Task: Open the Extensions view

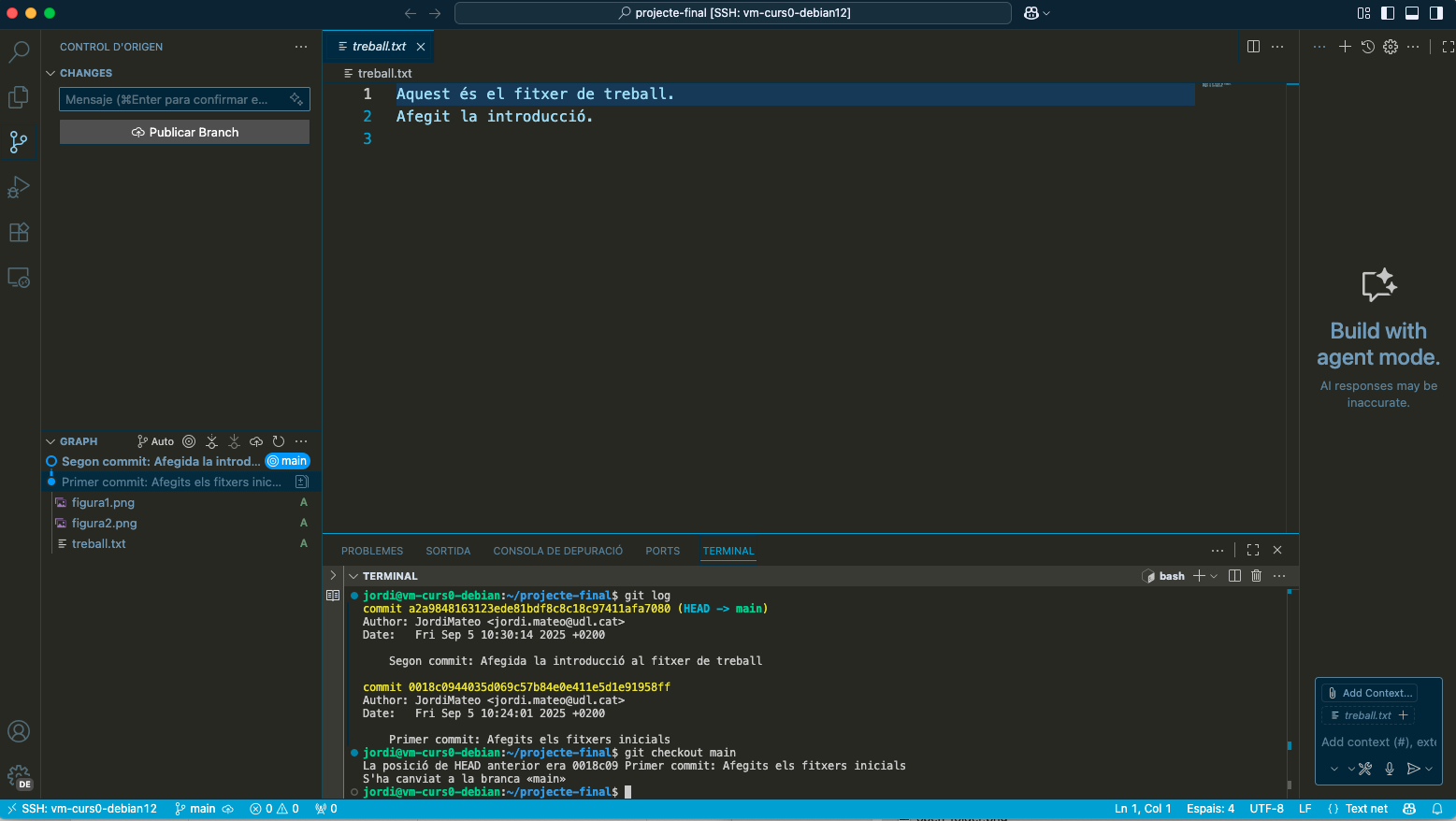Action: (19, 232)
